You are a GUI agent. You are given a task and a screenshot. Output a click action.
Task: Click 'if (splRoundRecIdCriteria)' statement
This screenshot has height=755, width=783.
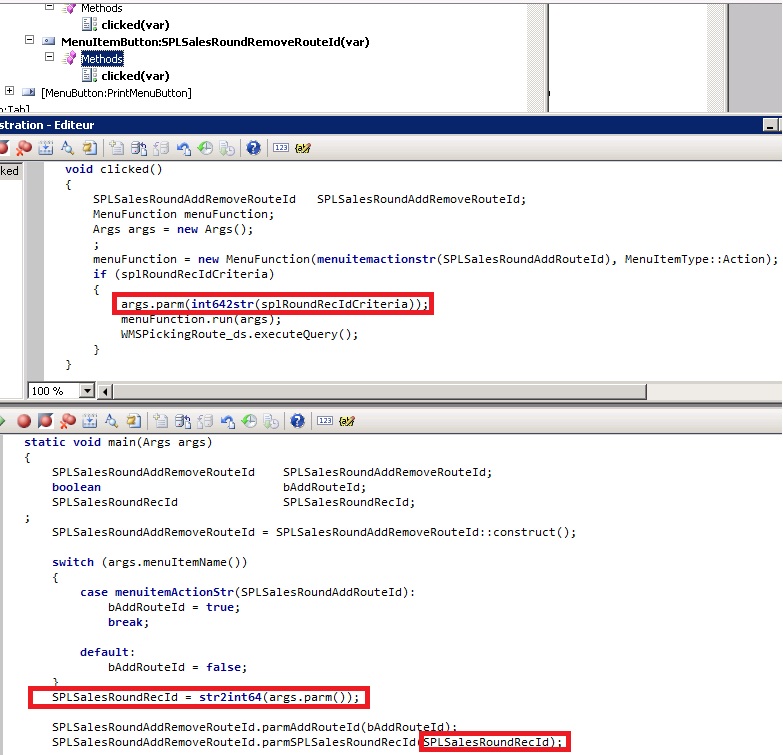183,274
